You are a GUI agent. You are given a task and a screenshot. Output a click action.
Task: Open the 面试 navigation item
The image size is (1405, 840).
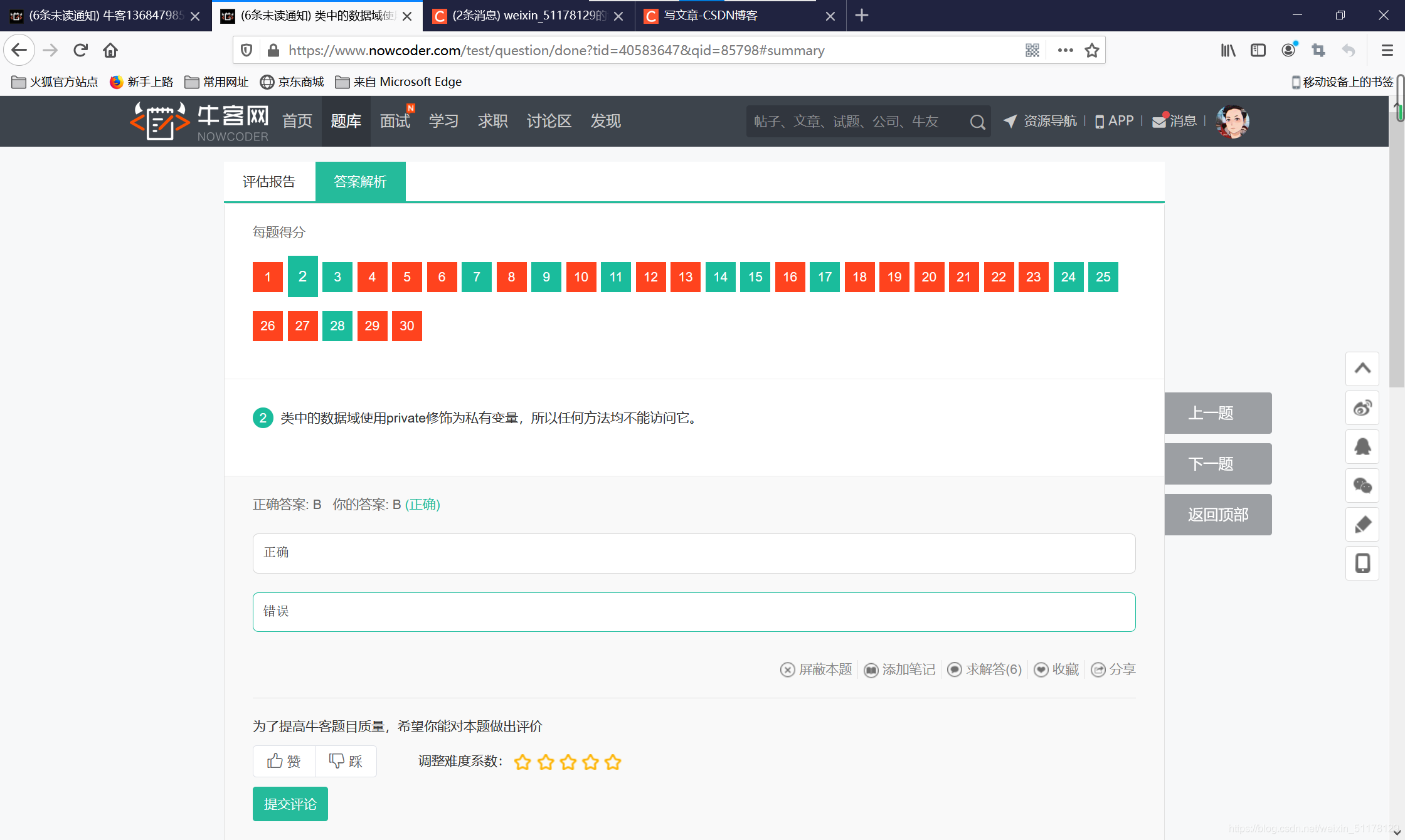click(x=395, y=121)
